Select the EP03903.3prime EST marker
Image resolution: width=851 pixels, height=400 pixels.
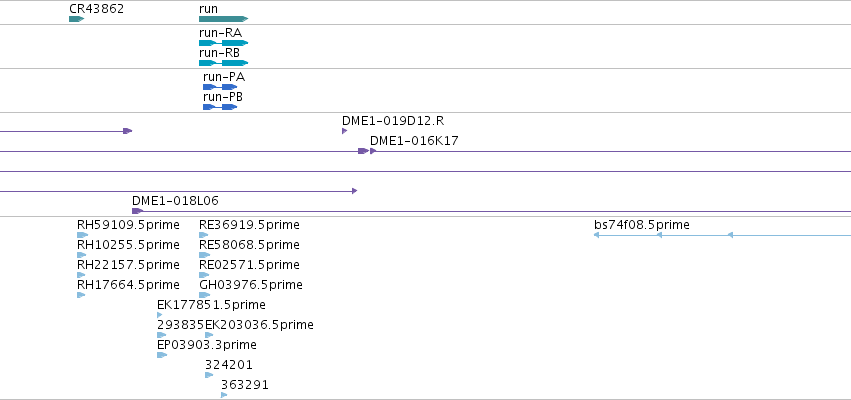click(162, 355)
